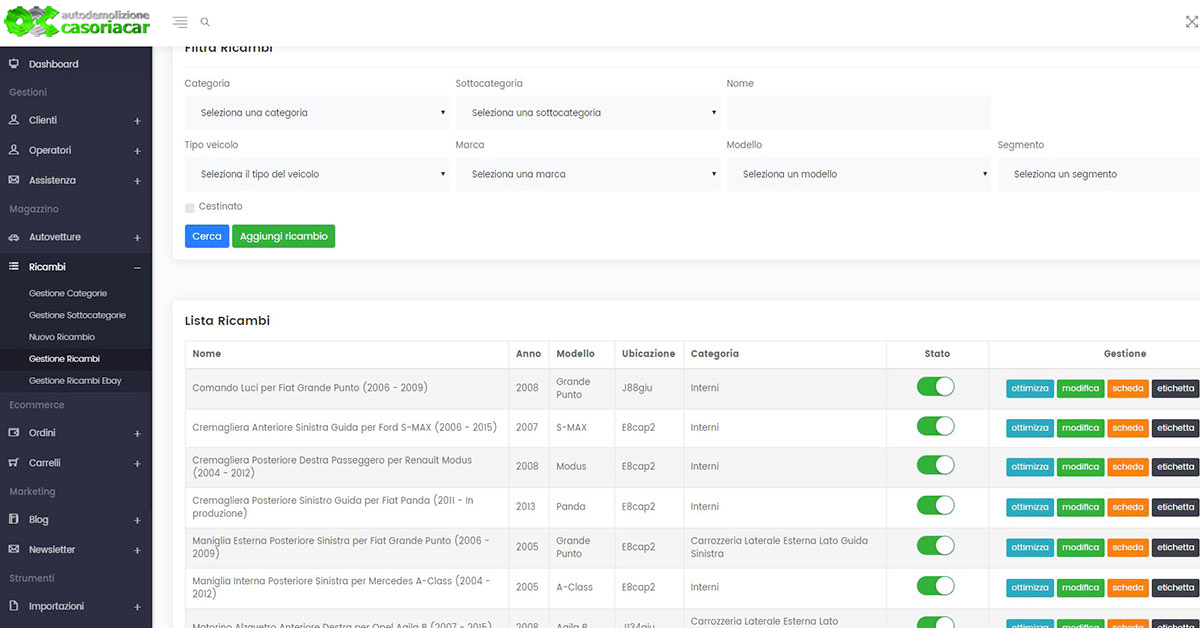1200x628 pixels.
Task: Open Gestione Sottocategorie menu item
Action: 77,315
